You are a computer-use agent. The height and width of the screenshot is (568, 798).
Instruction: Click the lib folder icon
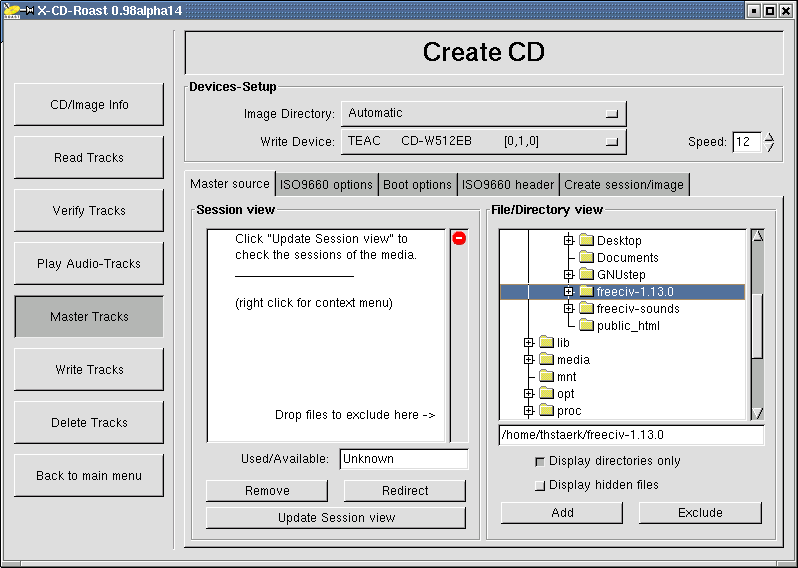547,342
